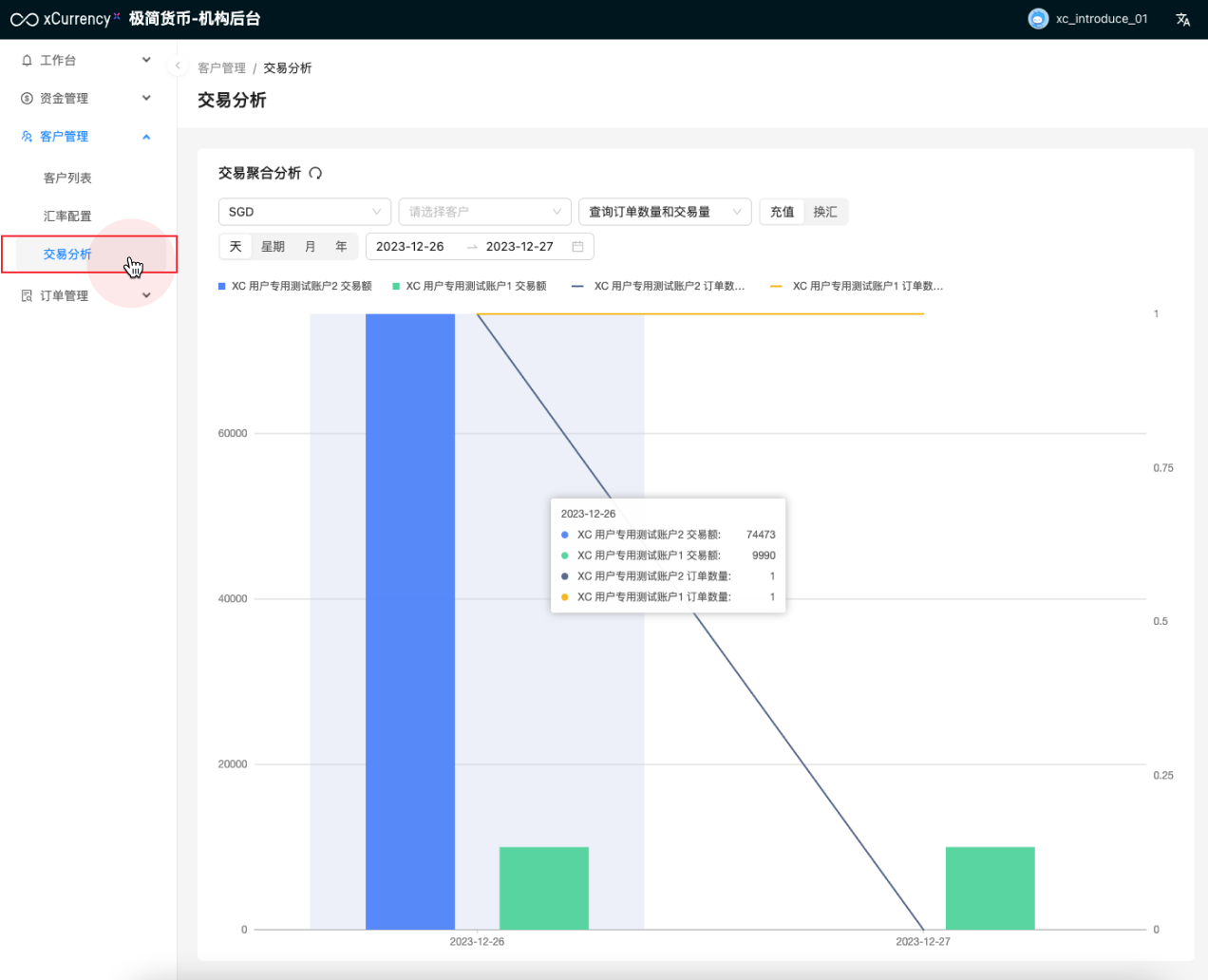The height and width of the screenshot is (980, 1208).
Task: Select the 星期 time granularity option
Action: click(x=273, y=247)
